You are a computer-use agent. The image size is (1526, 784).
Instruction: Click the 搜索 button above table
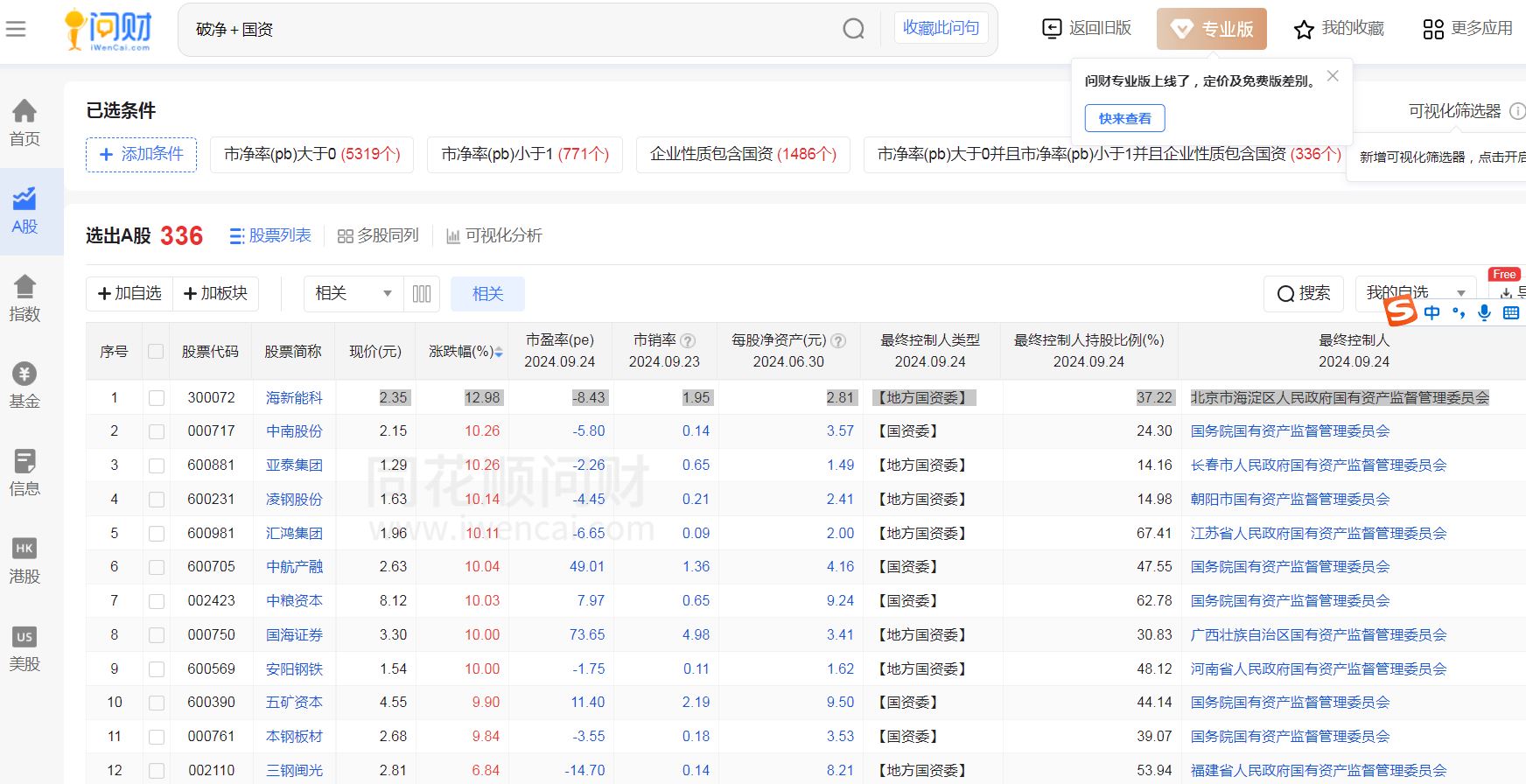[1304, 294]
